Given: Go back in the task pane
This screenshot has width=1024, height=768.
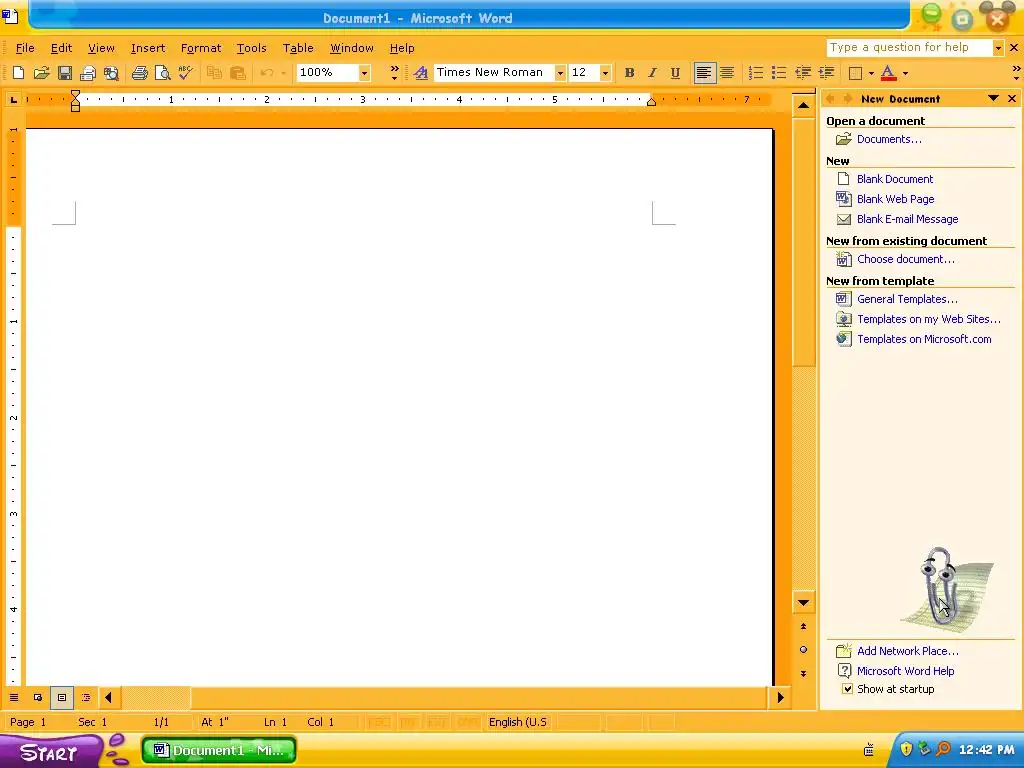Looking at the screenshot, I should coord(831,99).
